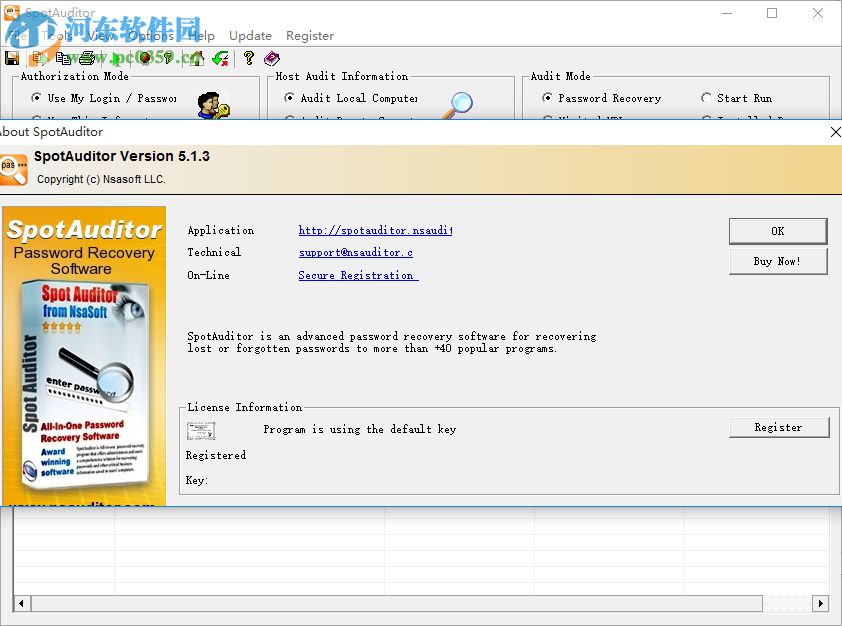Viewport: 842px width, 626px height.
Task: Click the Save toolbar icon
Action: (11, 57)
